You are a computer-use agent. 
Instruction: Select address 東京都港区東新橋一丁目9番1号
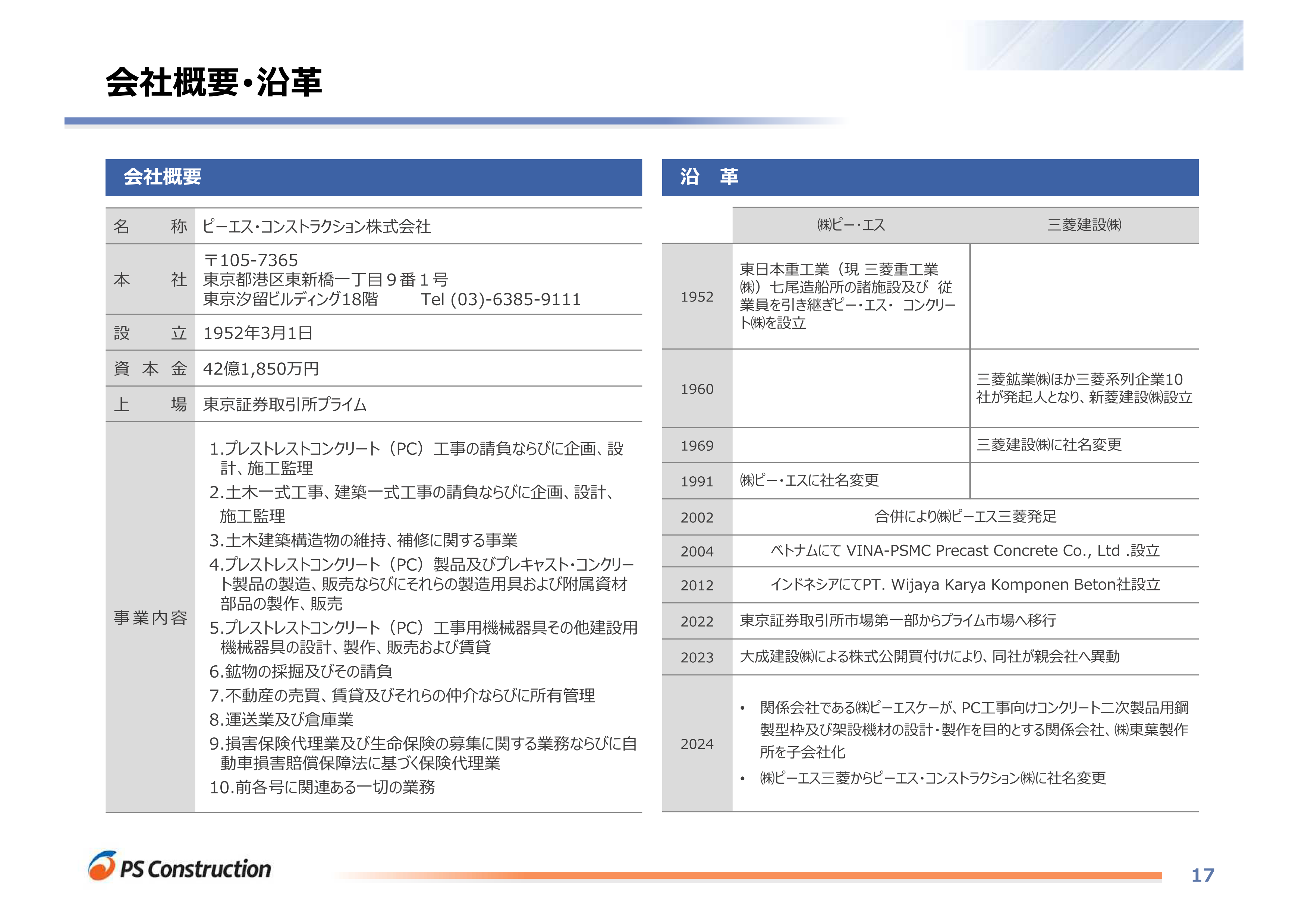(x=326, y=280)
